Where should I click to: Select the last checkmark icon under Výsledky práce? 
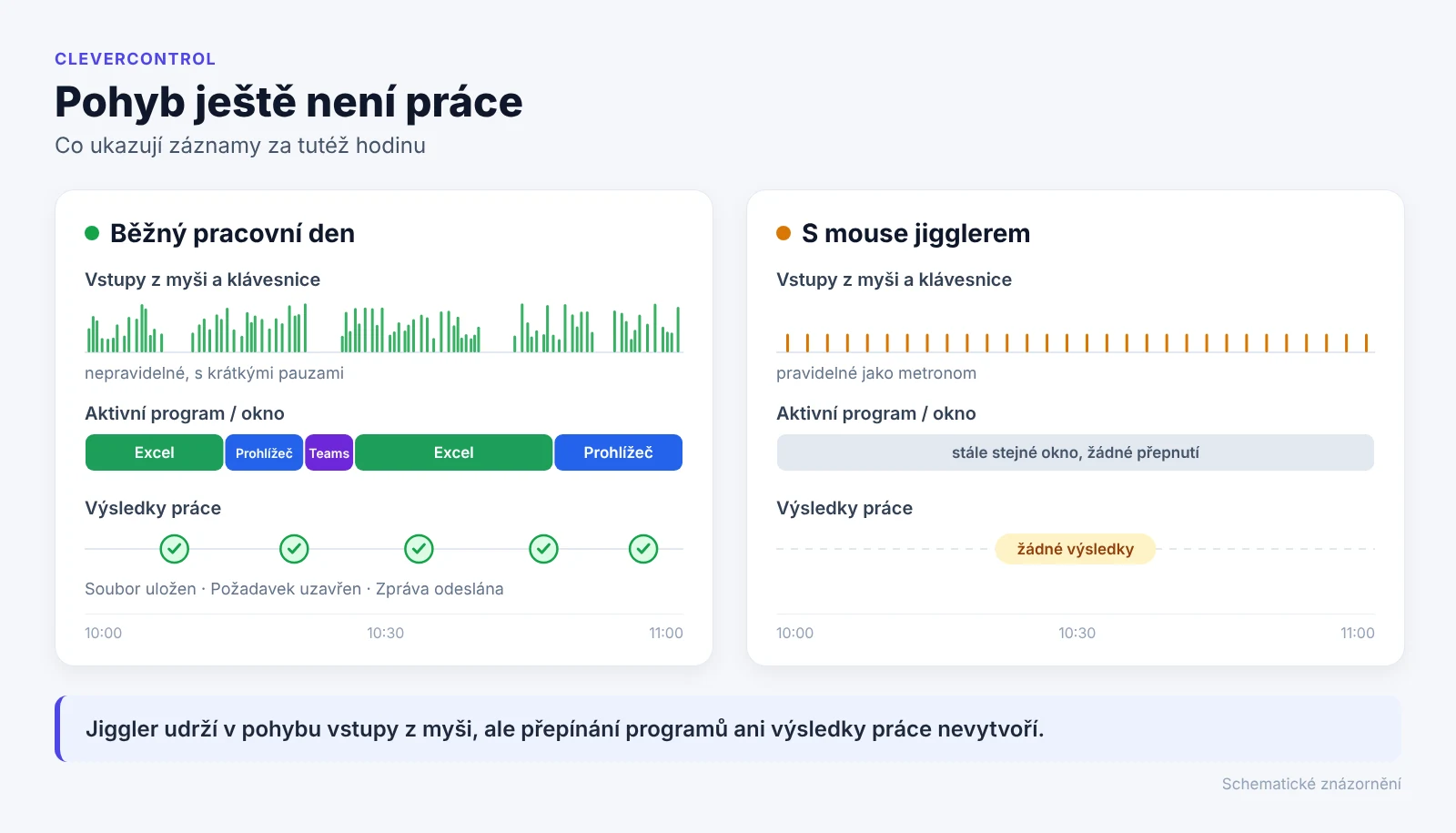click(x=643, y=549)
